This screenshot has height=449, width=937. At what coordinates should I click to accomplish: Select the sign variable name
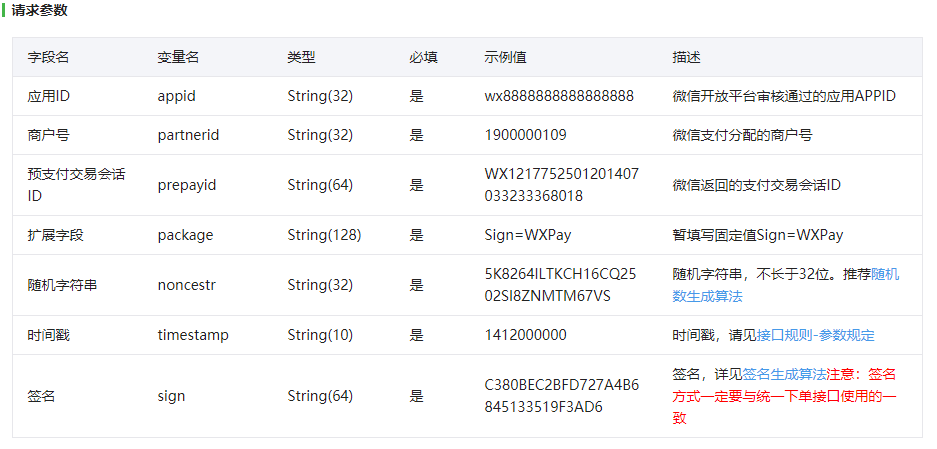171,396
